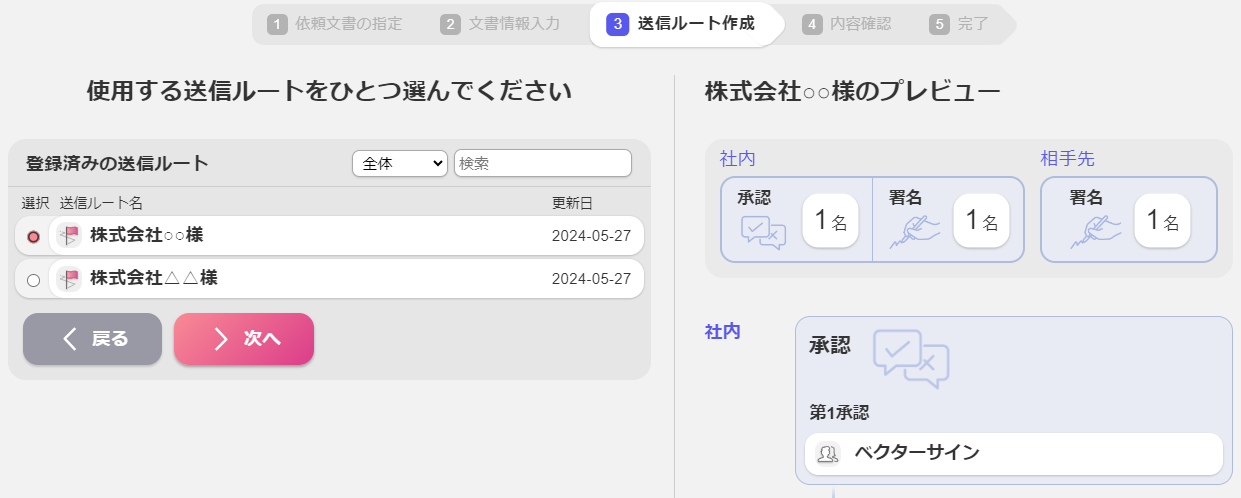Open the 全体 filter dropdown
The image size is (1241, 498).
point(400,164)
